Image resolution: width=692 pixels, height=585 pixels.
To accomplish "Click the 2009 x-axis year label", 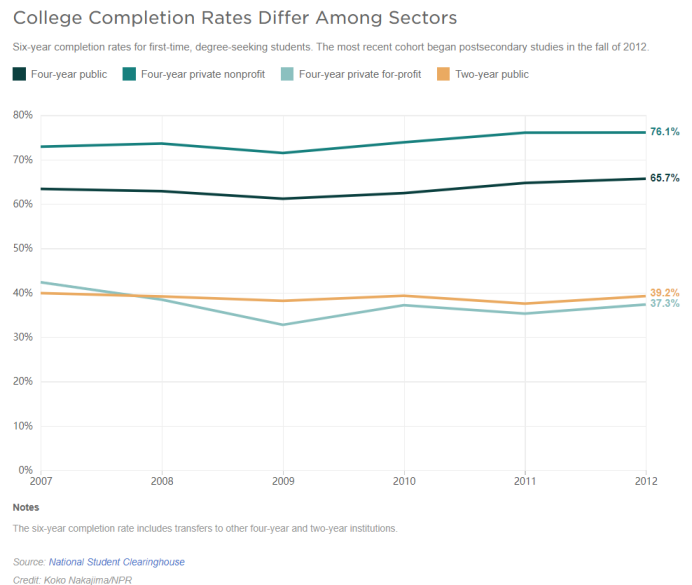I will point(284,481).
